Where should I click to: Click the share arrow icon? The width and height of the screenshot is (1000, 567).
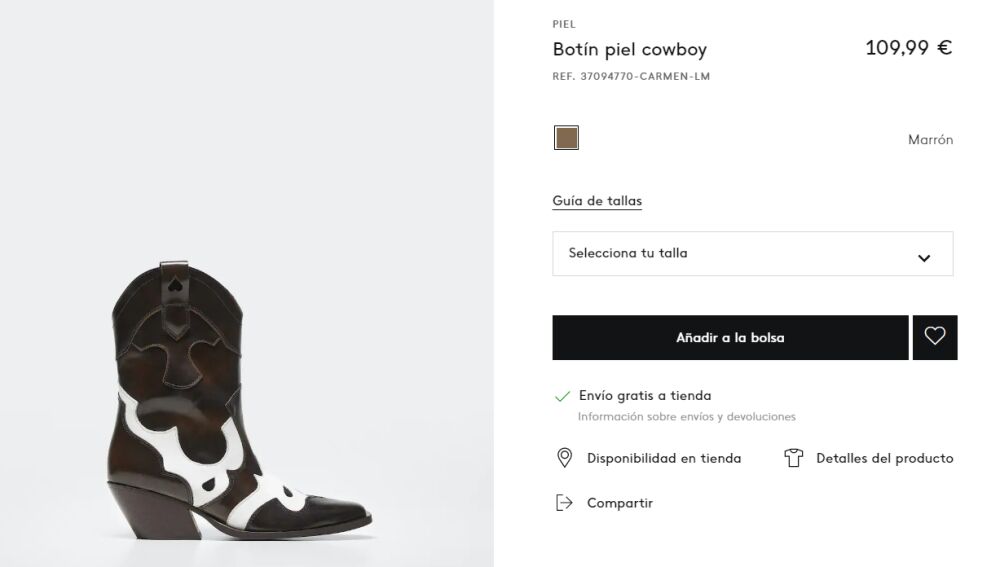point(564,502)
